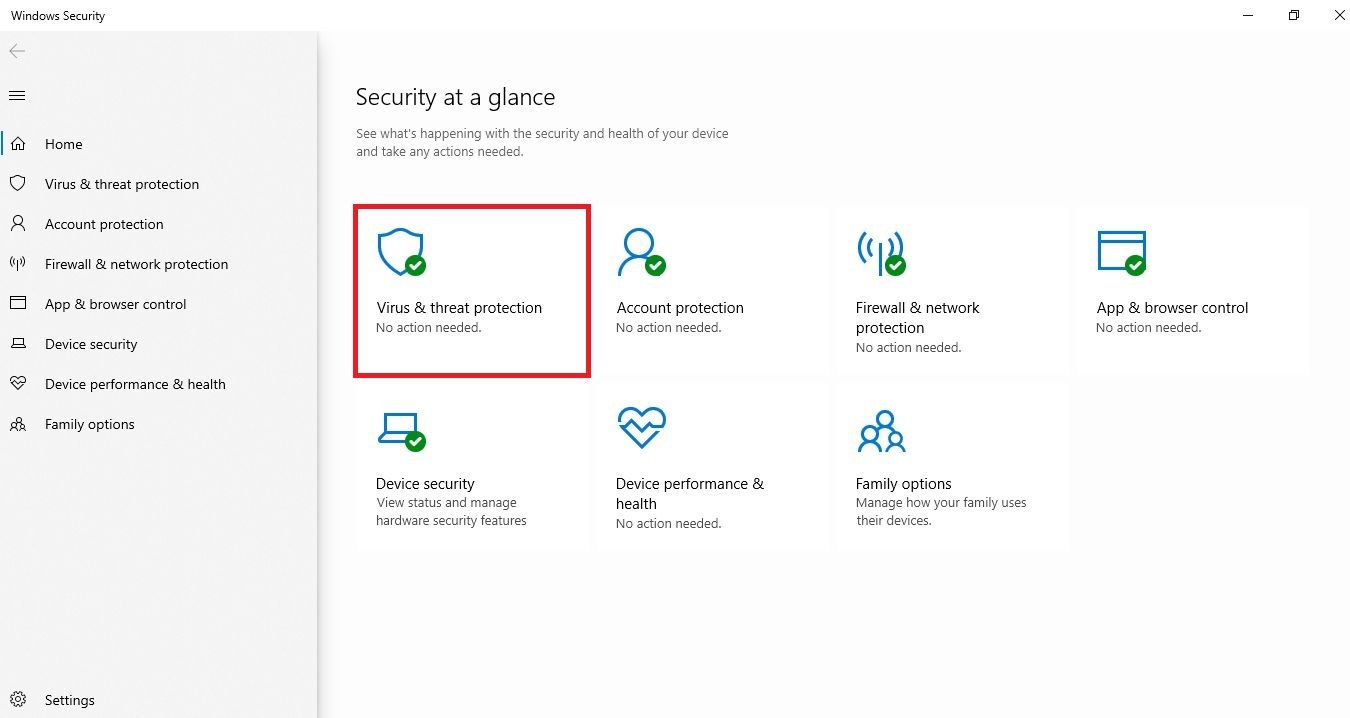
Task: Select Device performance & health in the sidebar
Action: tap(135, 384)
